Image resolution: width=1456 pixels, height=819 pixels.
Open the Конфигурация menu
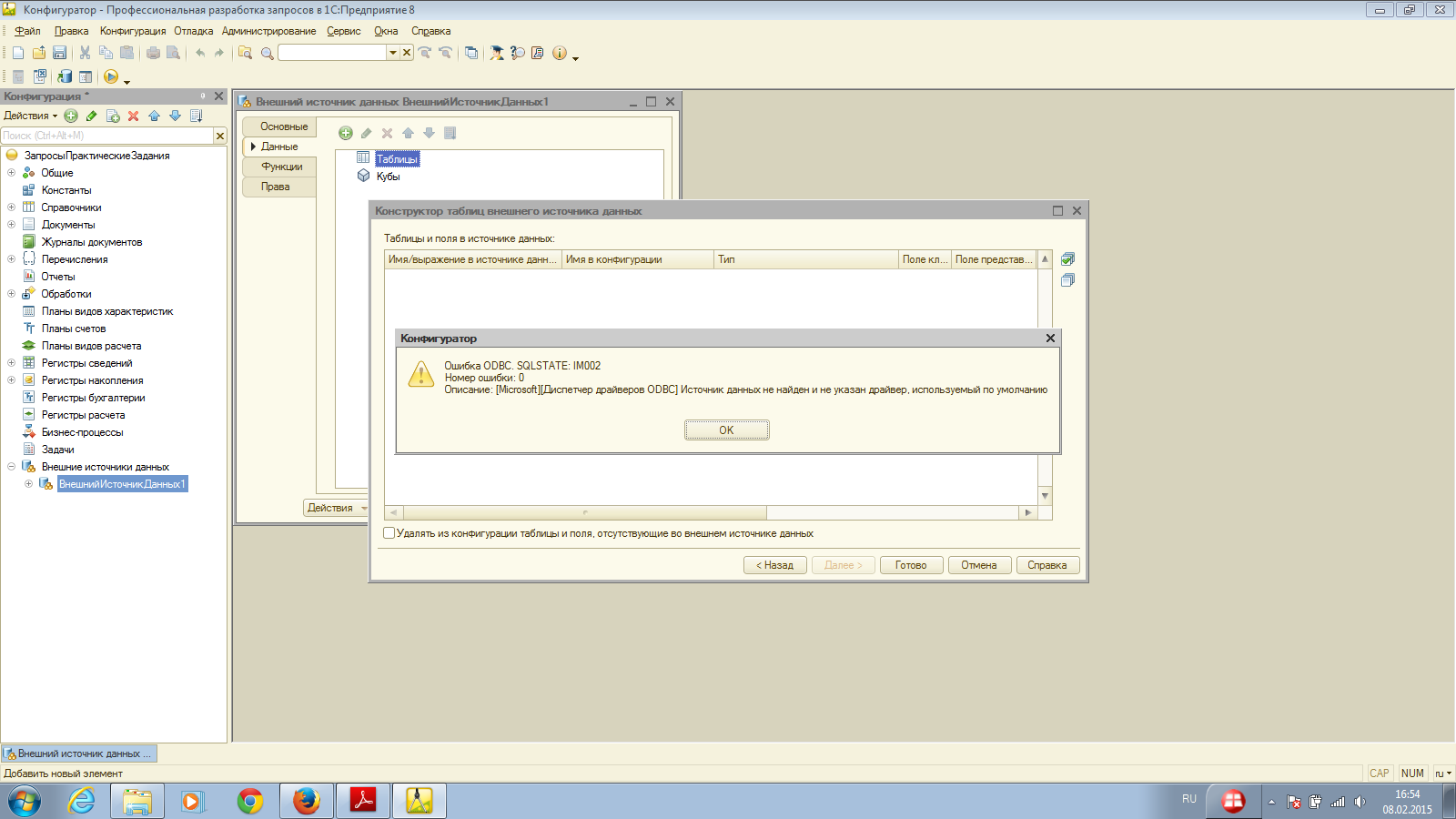coord(133,31)
